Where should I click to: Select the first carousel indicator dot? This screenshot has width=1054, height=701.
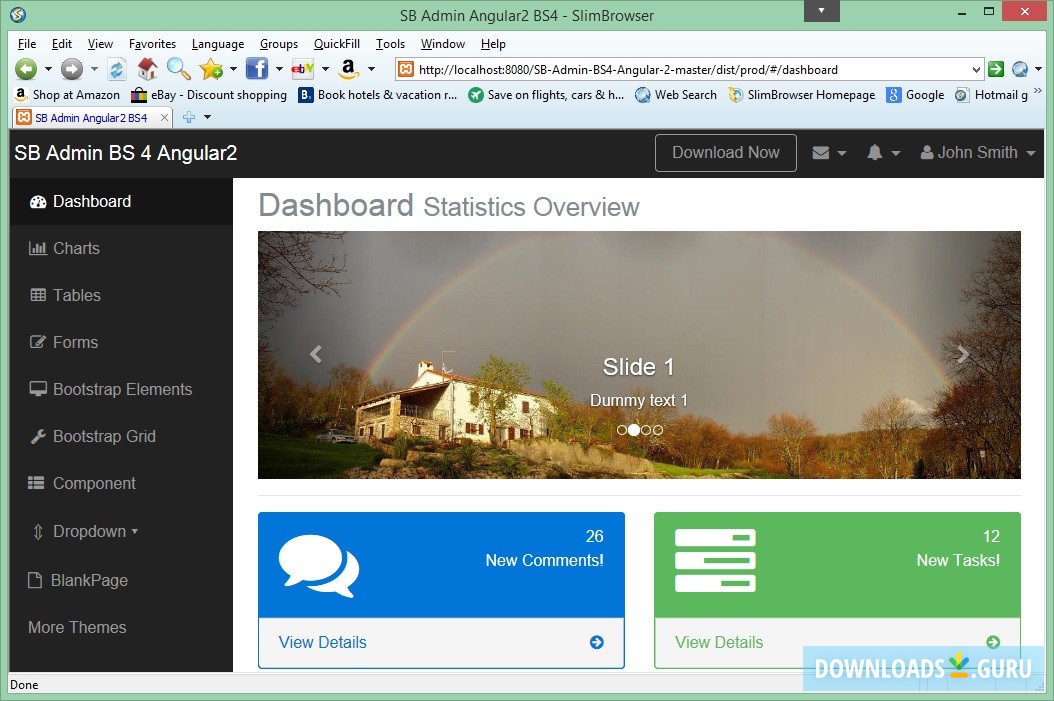(622, 430)
